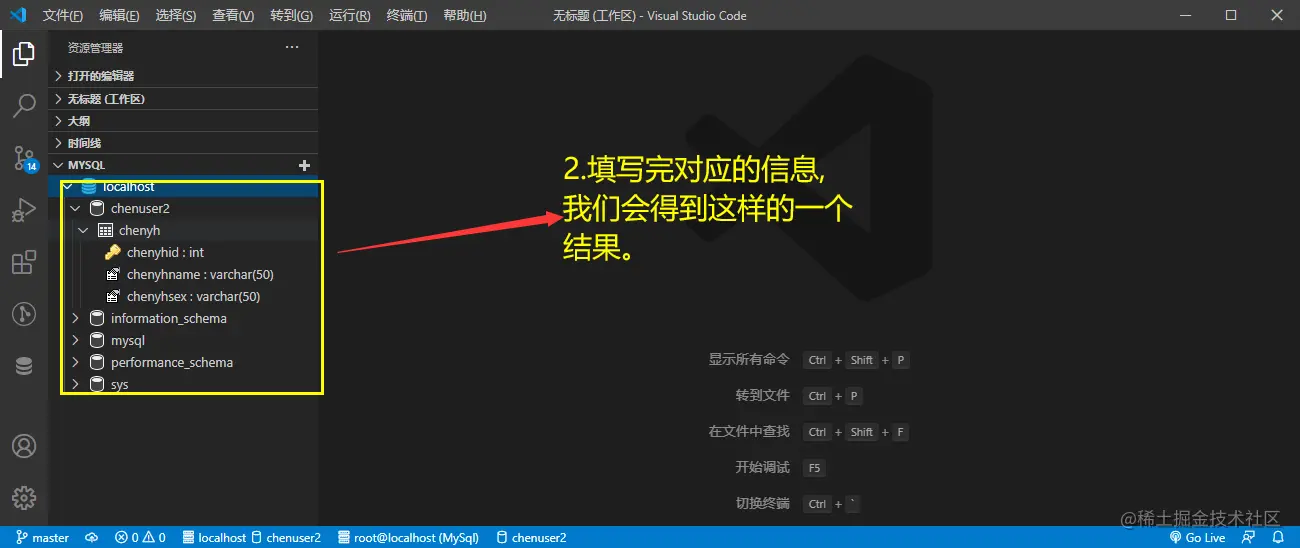Open the Extensions view
Viewport: 1300px width, 548px height.
pyautogui.click(x=24, y=263)
